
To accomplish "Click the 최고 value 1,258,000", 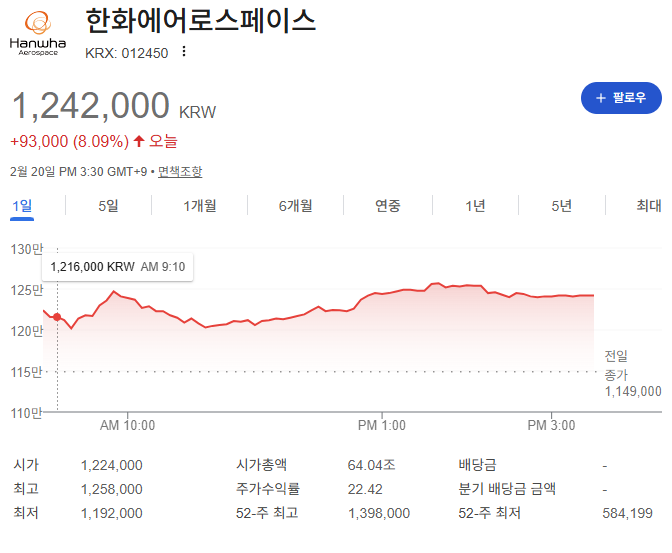I will 112,489.
